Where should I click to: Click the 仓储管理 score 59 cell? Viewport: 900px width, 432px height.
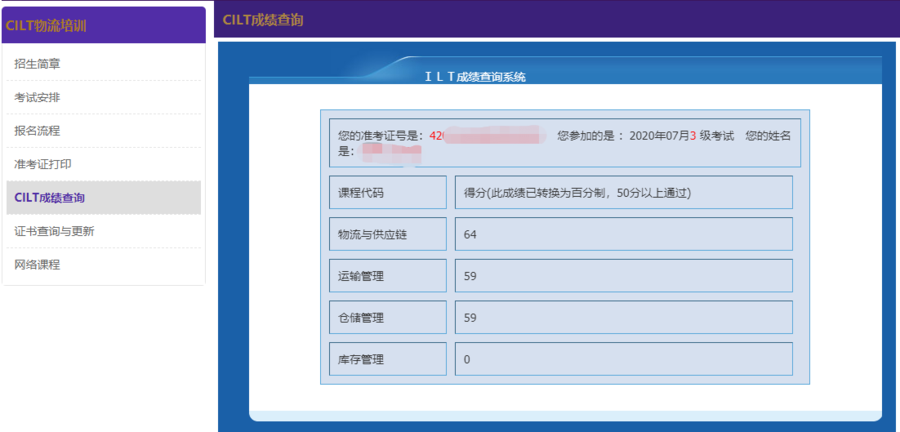(x=624, y=317)
